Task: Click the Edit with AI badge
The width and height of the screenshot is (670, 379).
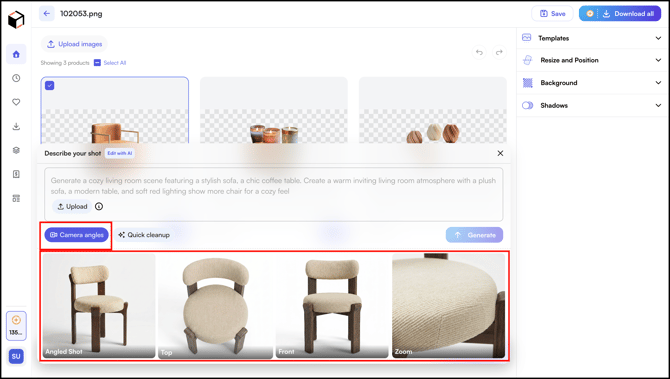Action: [x=120, y=153]
